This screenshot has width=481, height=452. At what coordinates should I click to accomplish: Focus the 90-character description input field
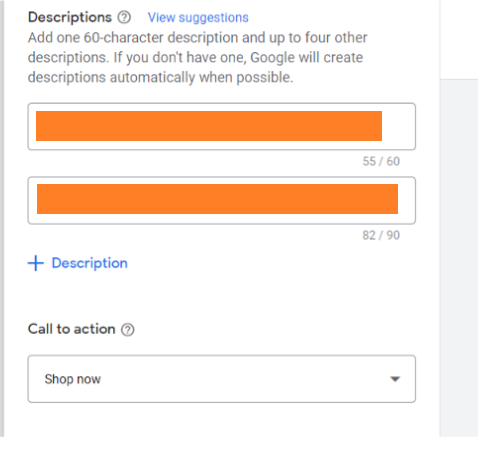pyautogui.click(x=222, y=200)
